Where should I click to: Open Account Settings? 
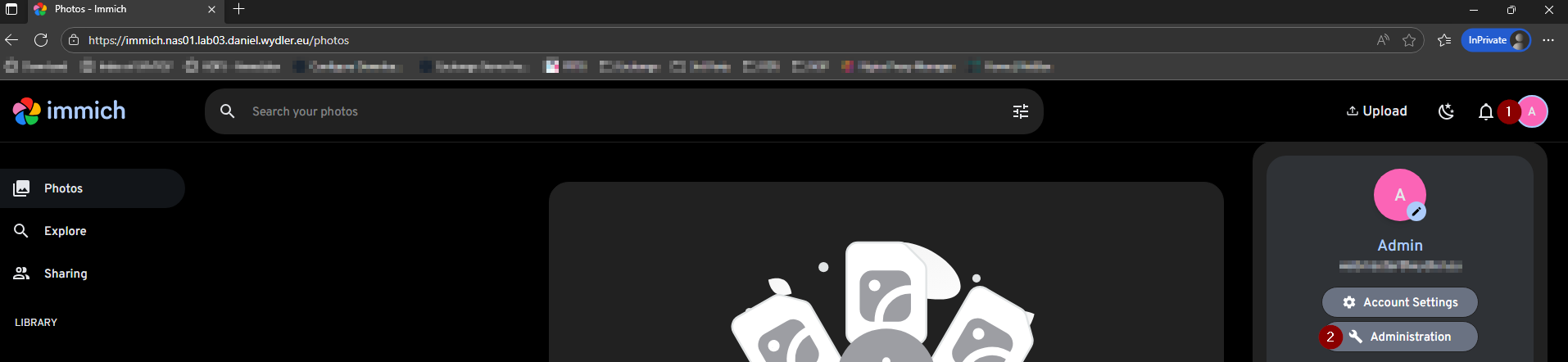[x=1399, y=302]
